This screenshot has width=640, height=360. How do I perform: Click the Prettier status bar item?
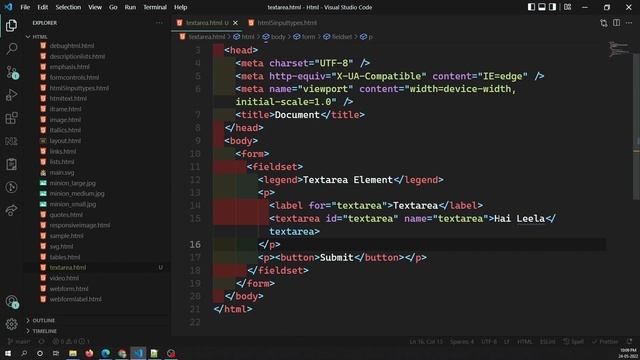[605, 341]
